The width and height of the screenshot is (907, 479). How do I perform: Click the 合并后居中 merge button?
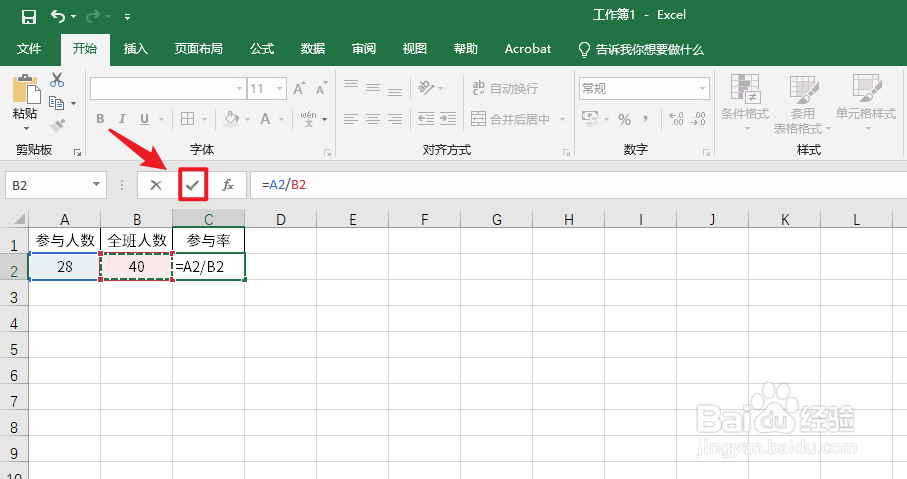(510, 119)
